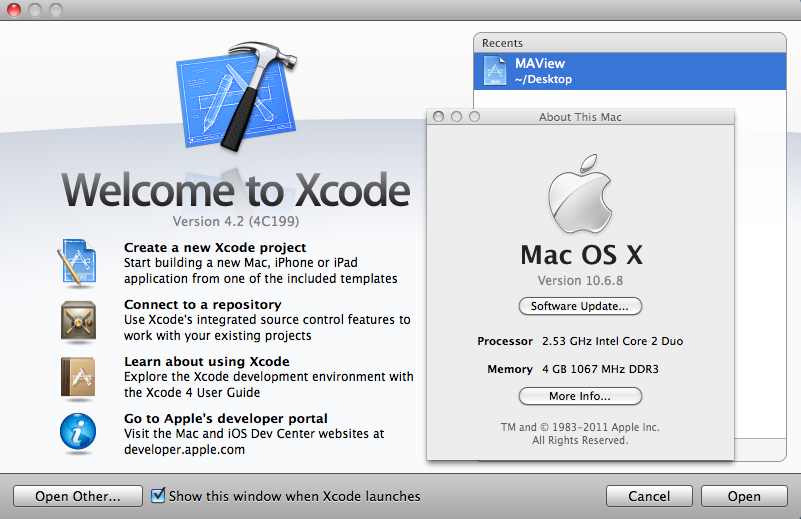
Task: Go to Apple's developer portal heading
Action: pyautogui.click(x=225, y=418)
